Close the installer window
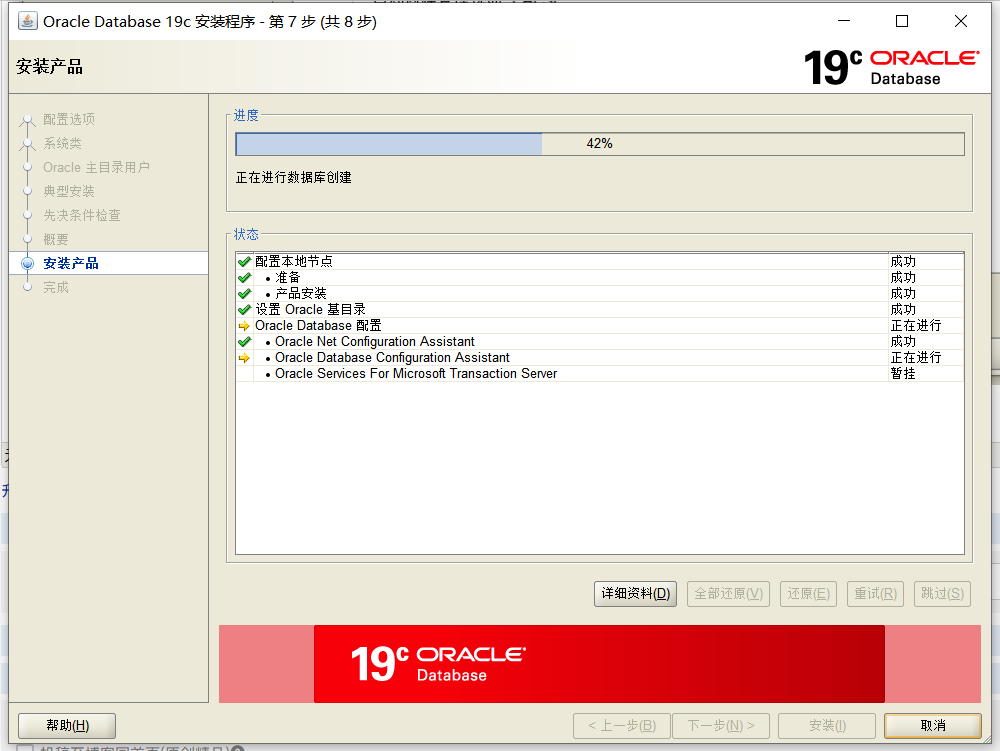 pos(960,21)
